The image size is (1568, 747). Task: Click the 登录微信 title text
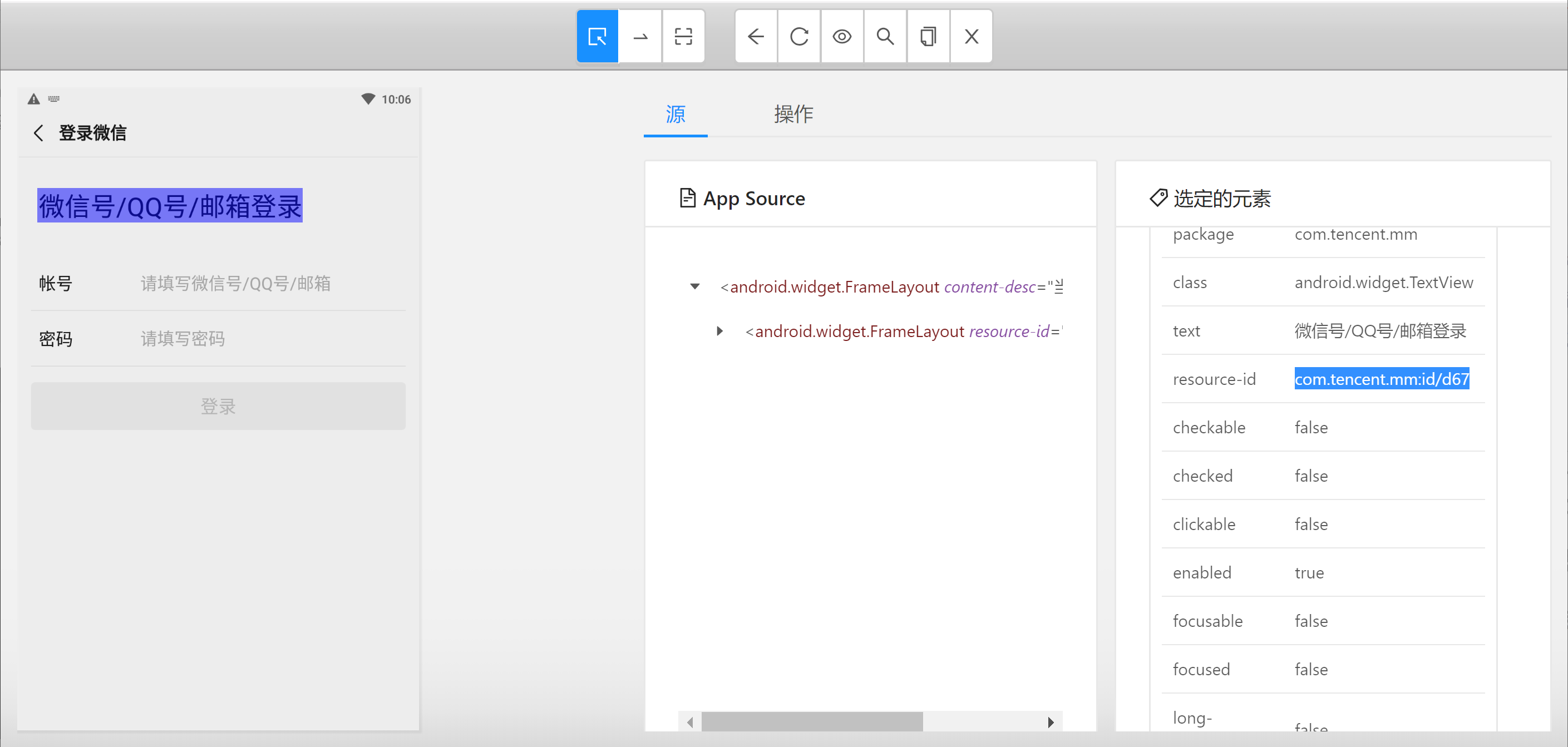[x=92, y=133]
